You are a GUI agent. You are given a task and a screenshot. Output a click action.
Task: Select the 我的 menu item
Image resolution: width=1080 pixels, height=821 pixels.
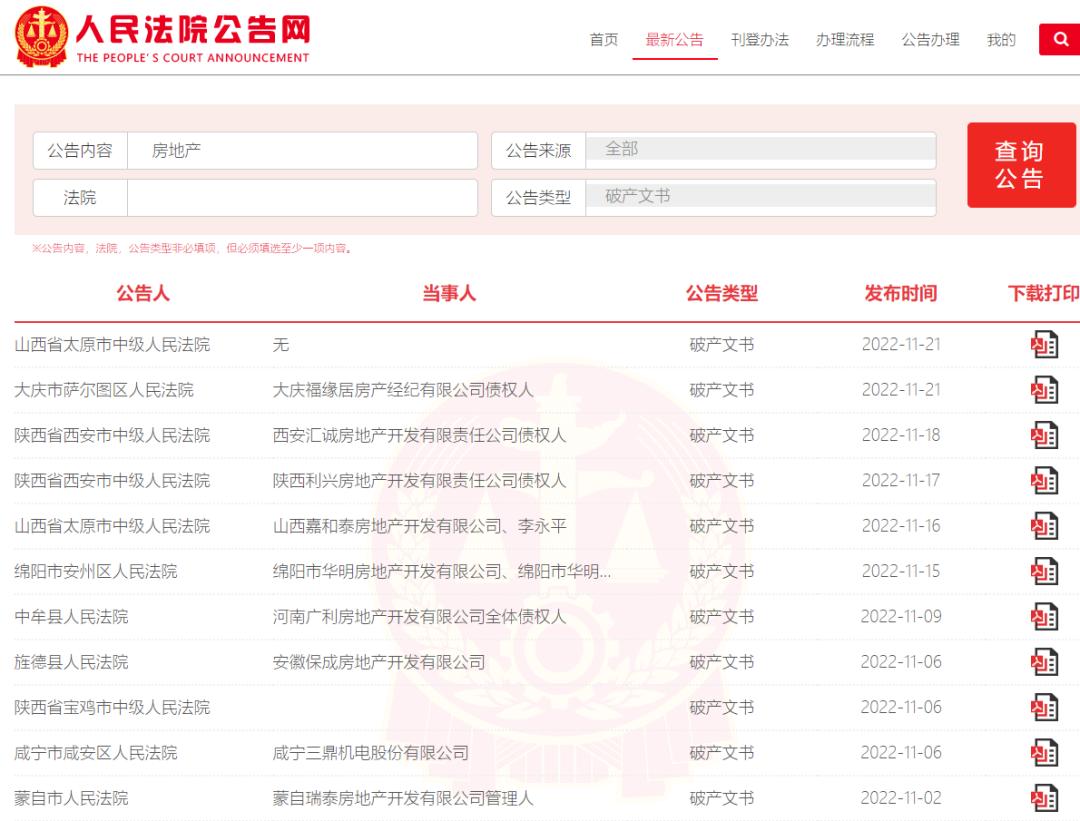coord(1001,40)
